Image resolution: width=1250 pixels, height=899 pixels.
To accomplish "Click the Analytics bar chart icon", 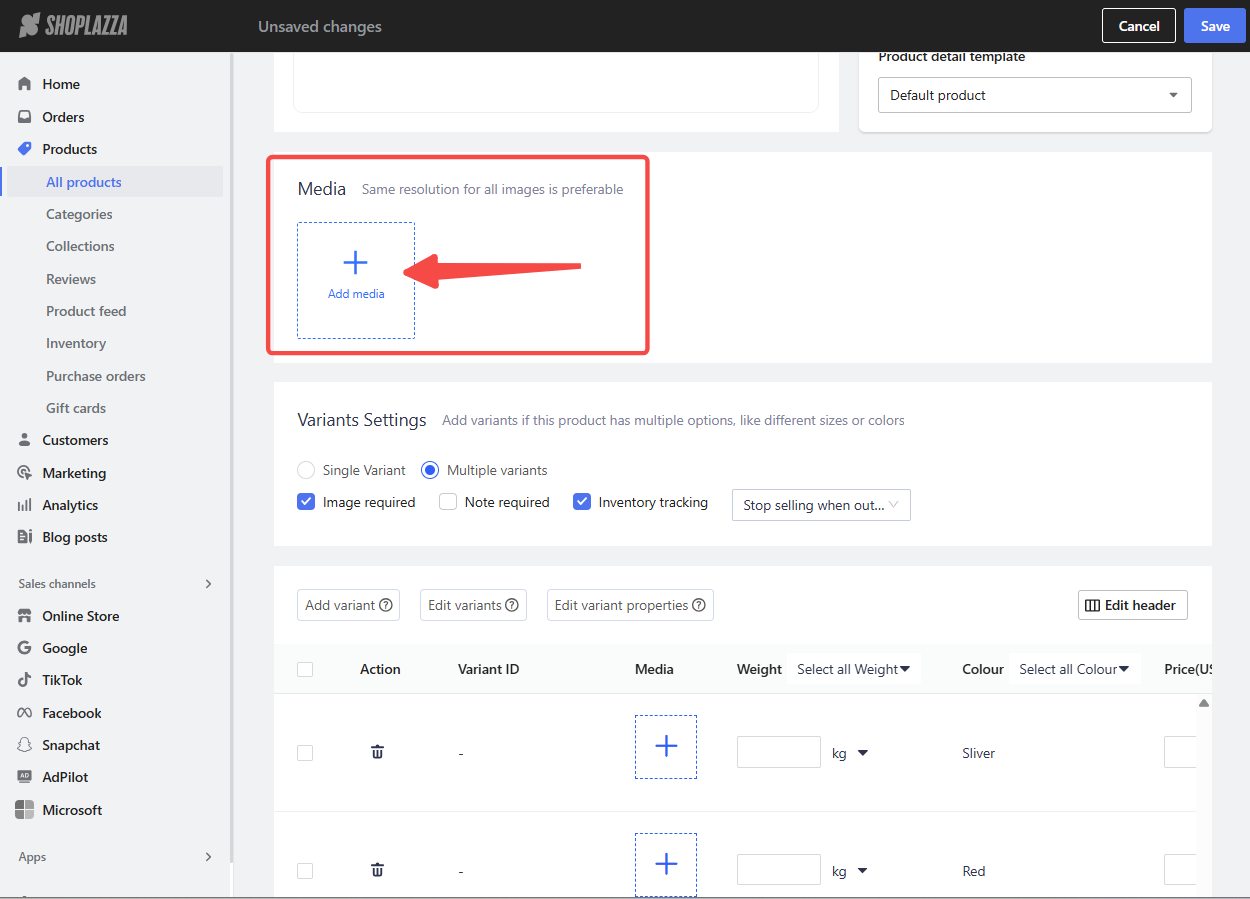I will click(25, 505).
